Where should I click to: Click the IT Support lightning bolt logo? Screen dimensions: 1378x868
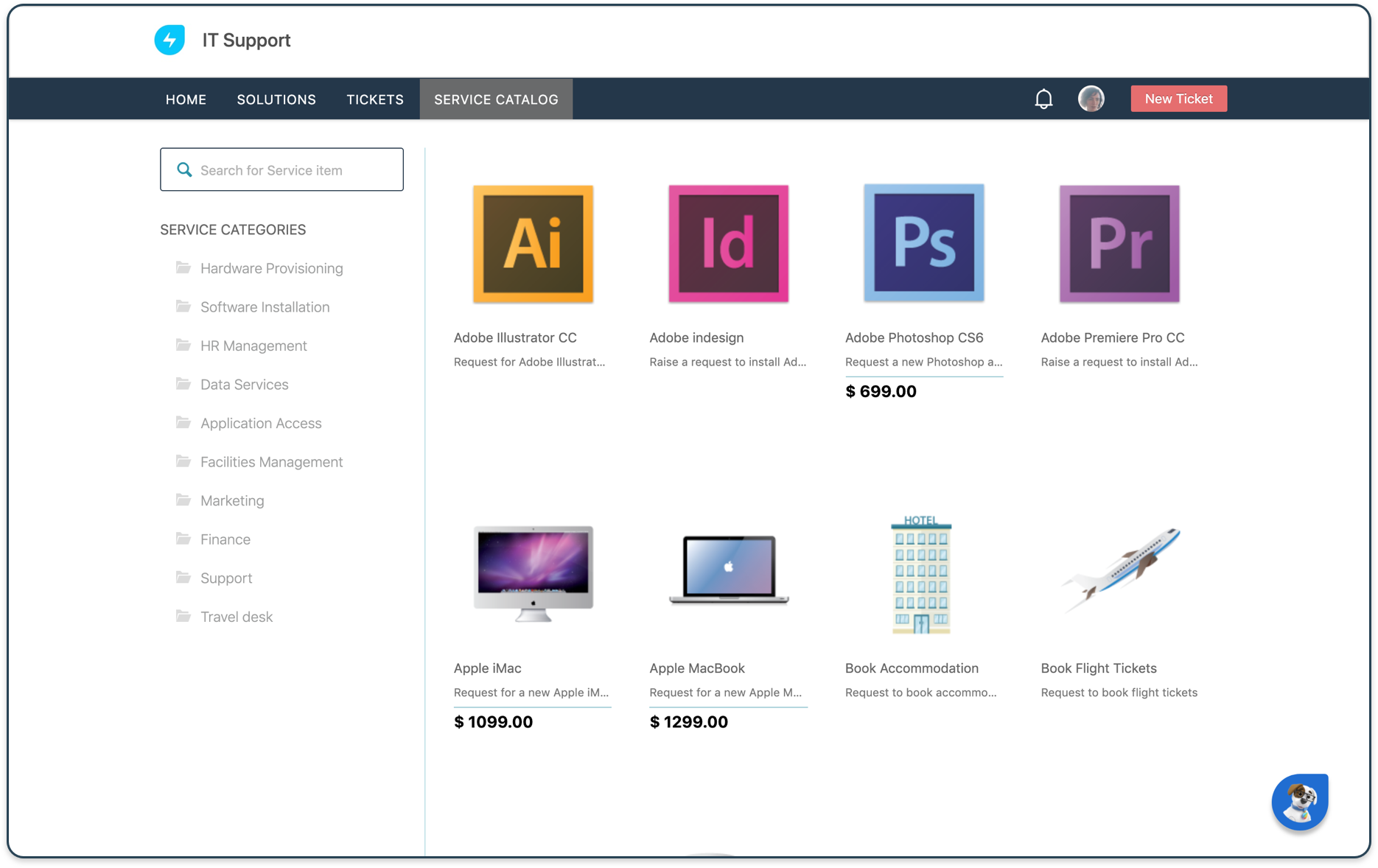tap(169, 40)
